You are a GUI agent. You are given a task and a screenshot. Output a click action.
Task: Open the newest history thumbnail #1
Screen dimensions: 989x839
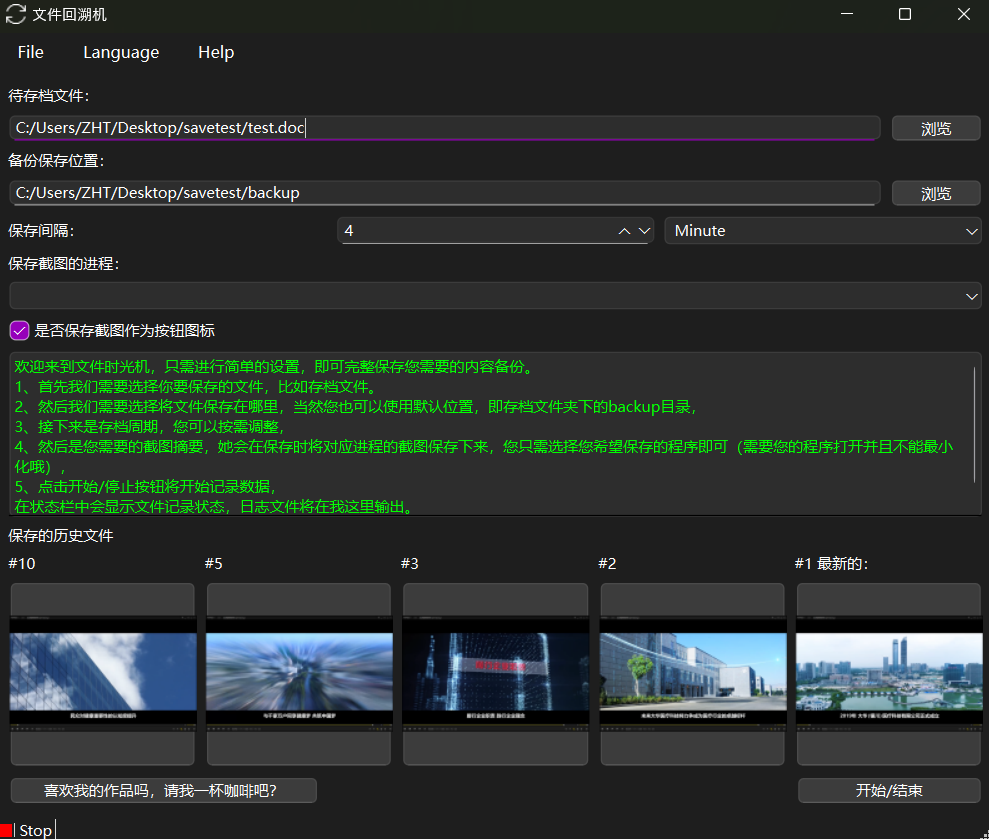click(889, 674)
